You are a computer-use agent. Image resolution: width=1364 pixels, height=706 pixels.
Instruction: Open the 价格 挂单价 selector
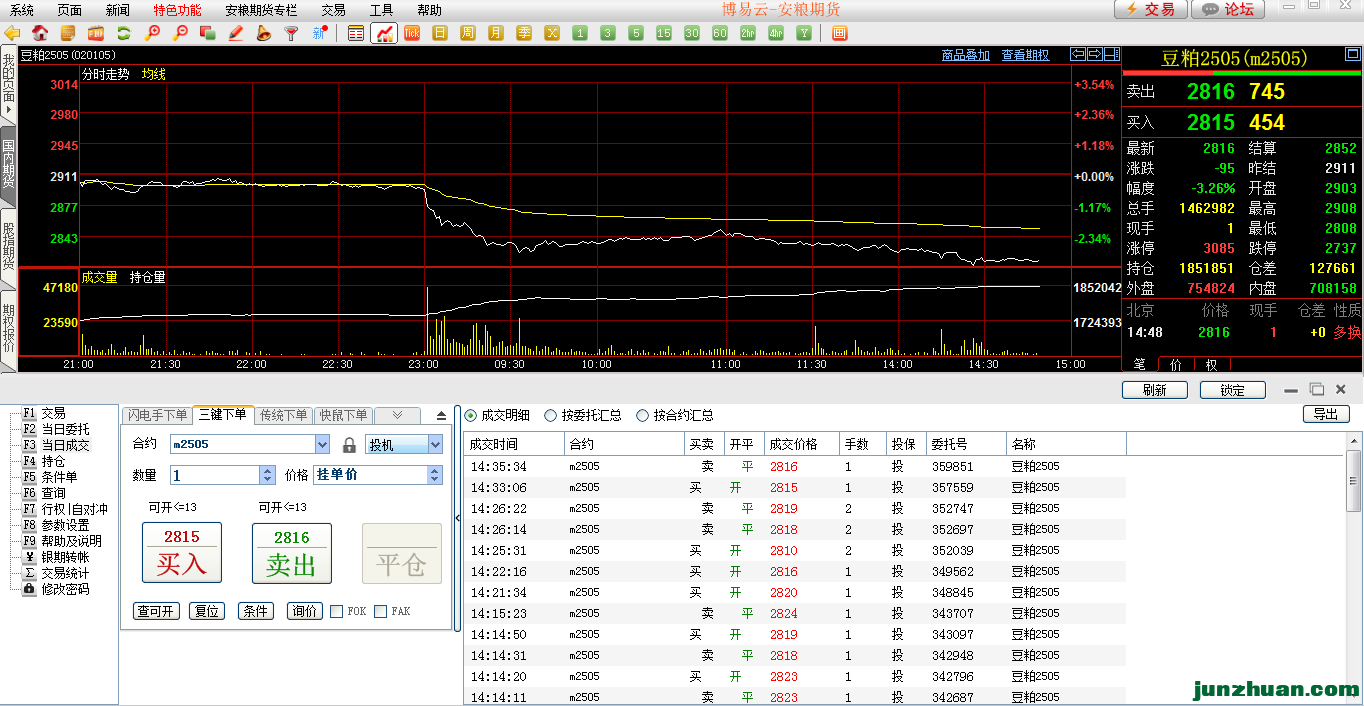(378, 475)
